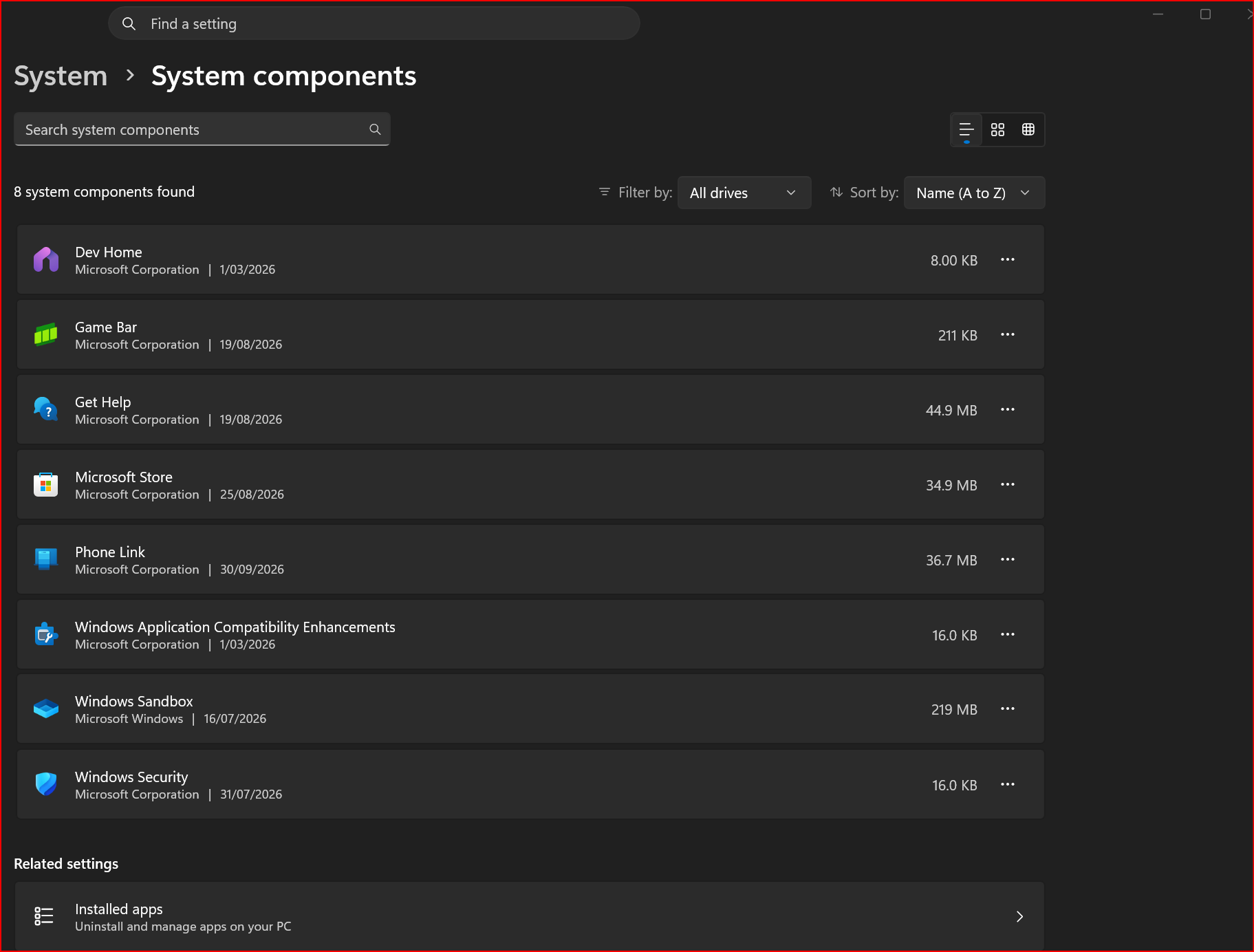Click the Phone Link app icon

click(46, 560)
